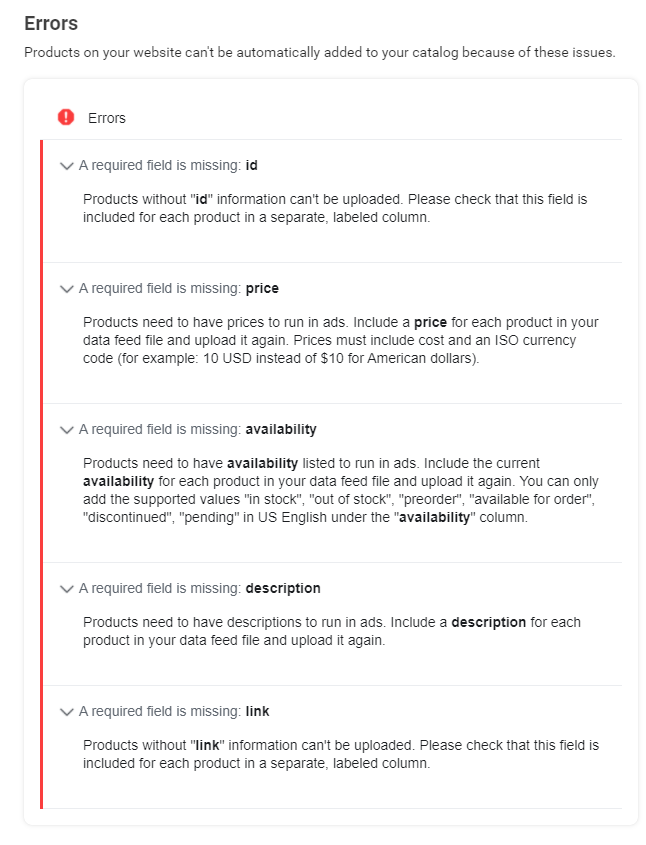Click the id error explanation paragraph
This screenshot has width=646, height=845.
tap(335, 208)
